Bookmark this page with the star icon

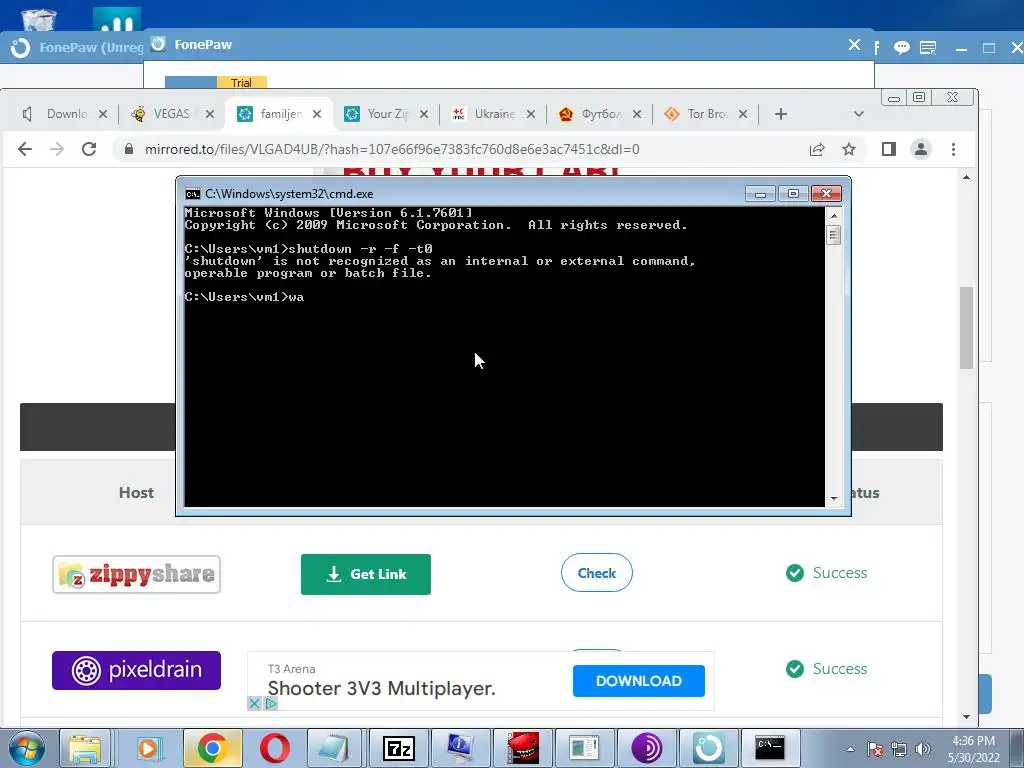848,150
